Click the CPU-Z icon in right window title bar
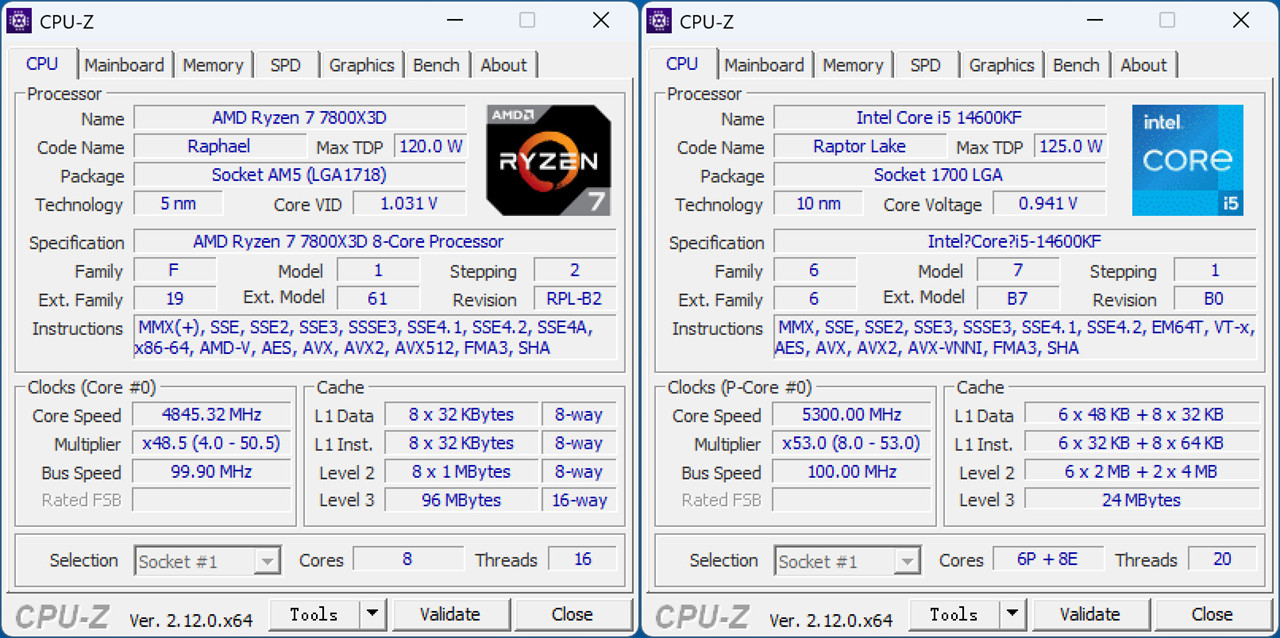 tap(660, 20)
